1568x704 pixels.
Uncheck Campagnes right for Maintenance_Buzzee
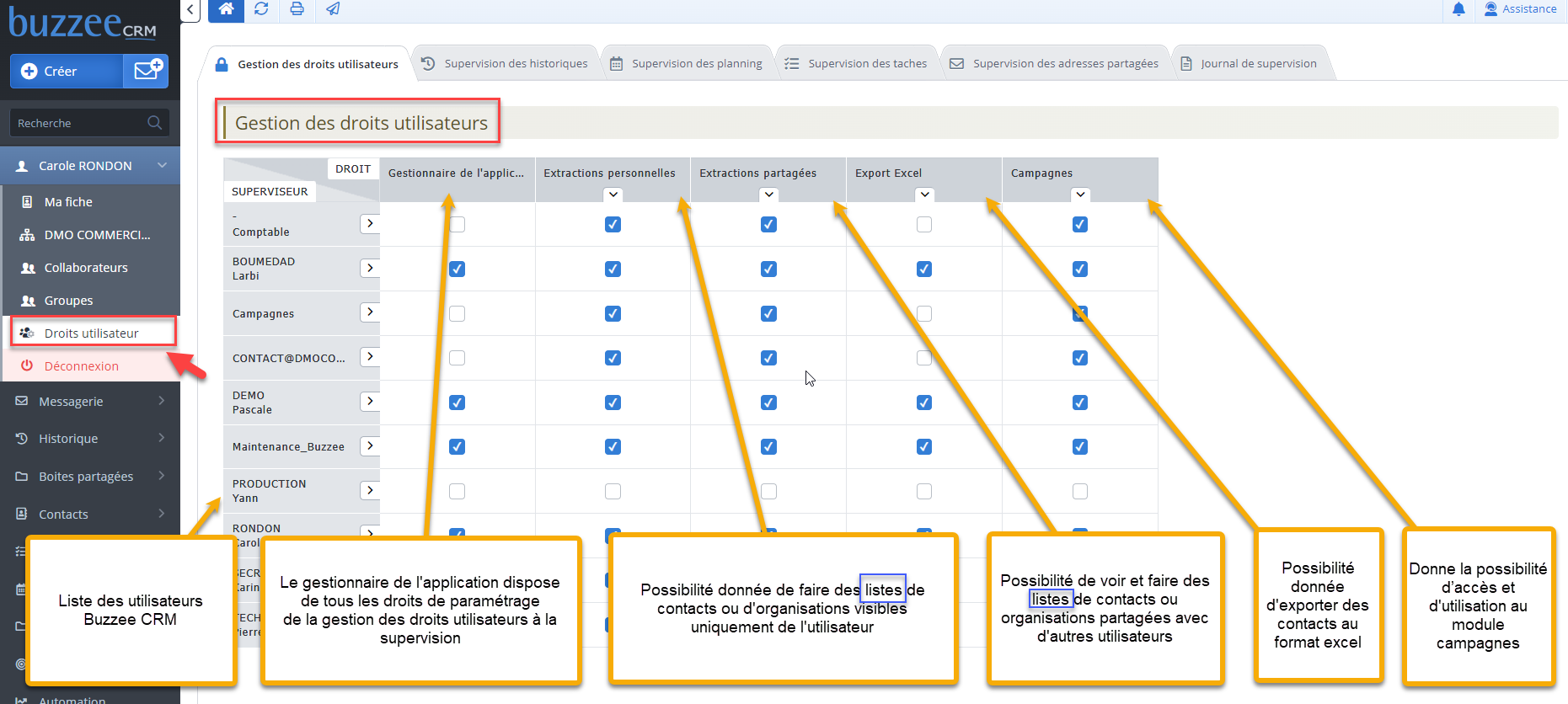(x=1080, y=446)
